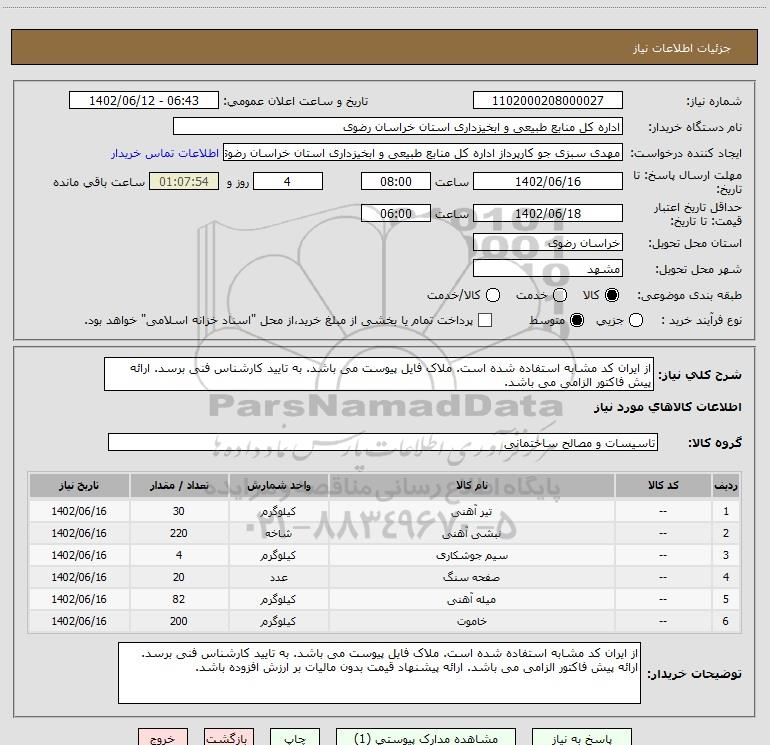The height and width of the screenshot is (745, 770).
Task: Click the خروج exit button
Action: pyautogui.click(x=163, y=737)
